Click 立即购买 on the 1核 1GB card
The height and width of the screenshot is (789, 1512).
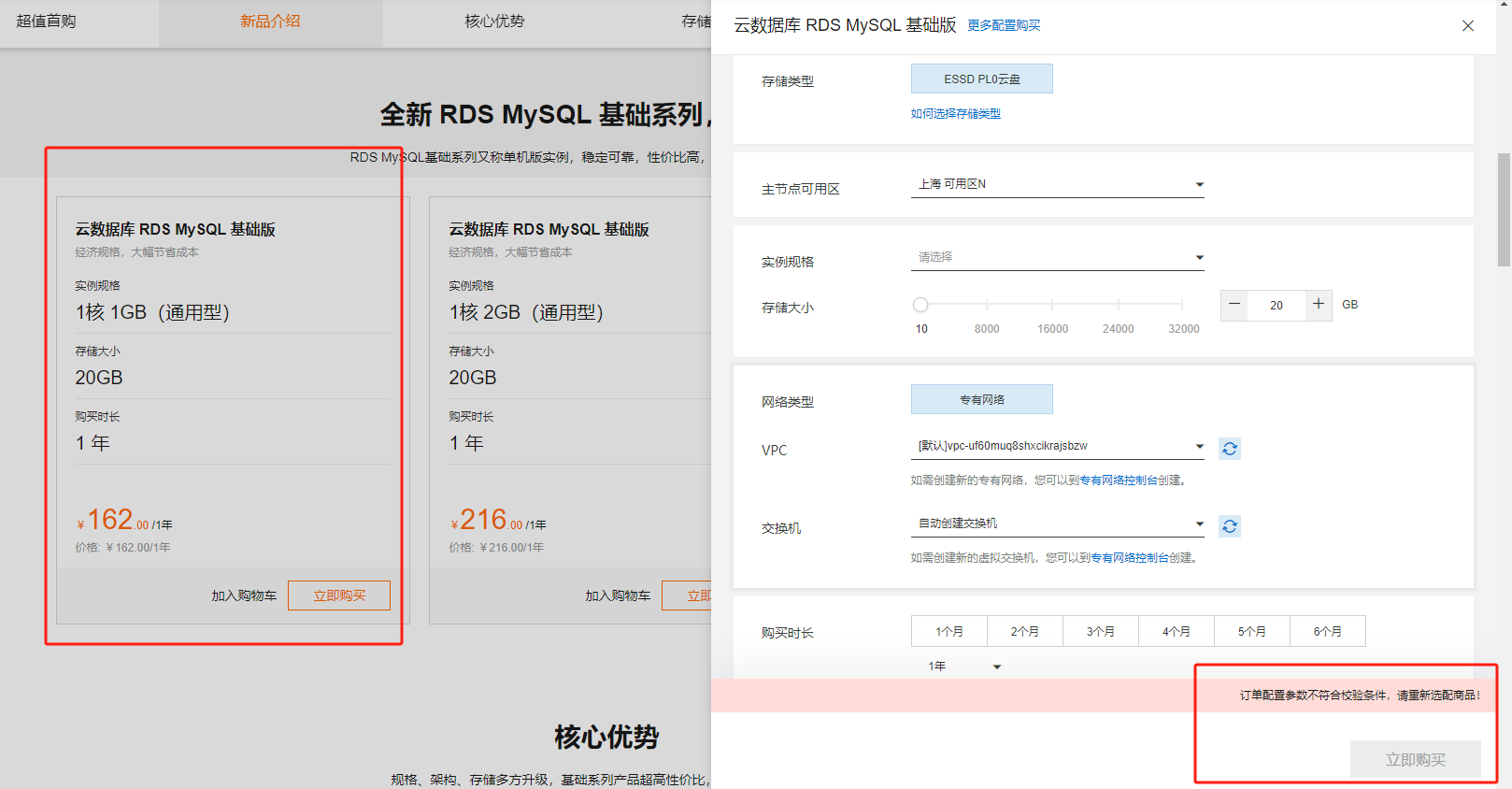pyautogui.click(x=339, y=595)
